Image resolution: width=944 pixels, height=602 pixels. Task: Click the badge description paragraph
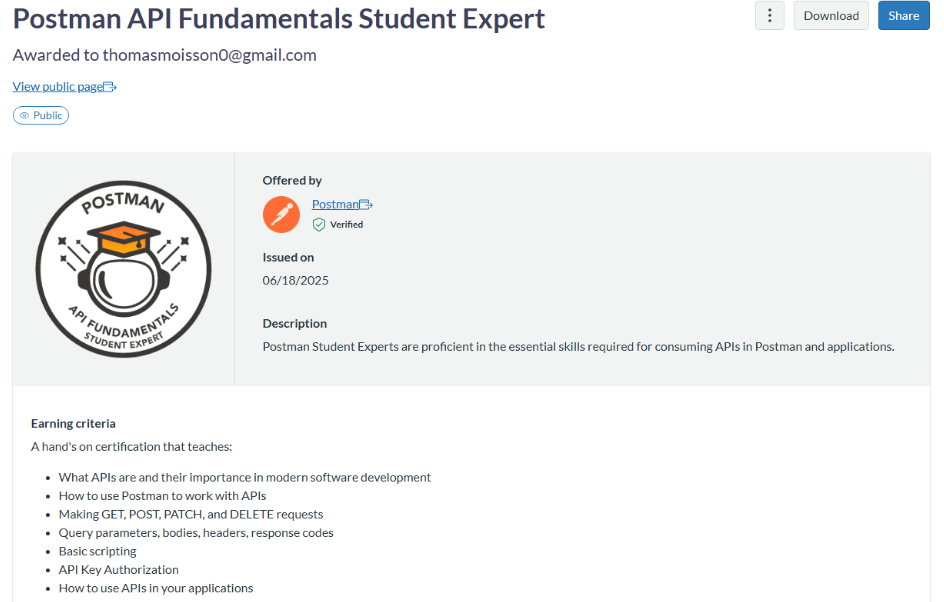[578, 347]
